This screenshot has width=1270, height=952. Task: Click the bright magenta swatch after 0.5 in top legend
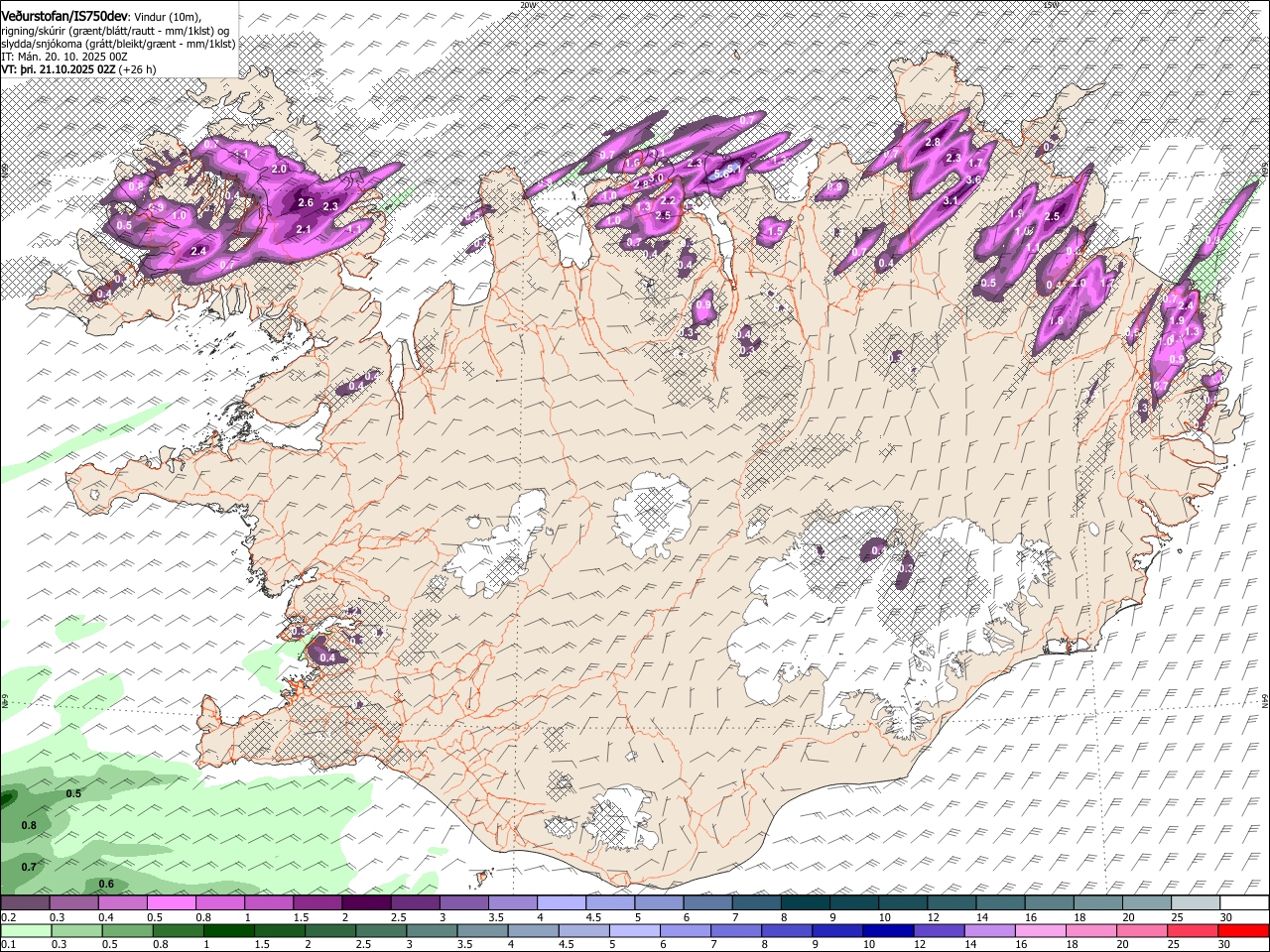point(171,902)
